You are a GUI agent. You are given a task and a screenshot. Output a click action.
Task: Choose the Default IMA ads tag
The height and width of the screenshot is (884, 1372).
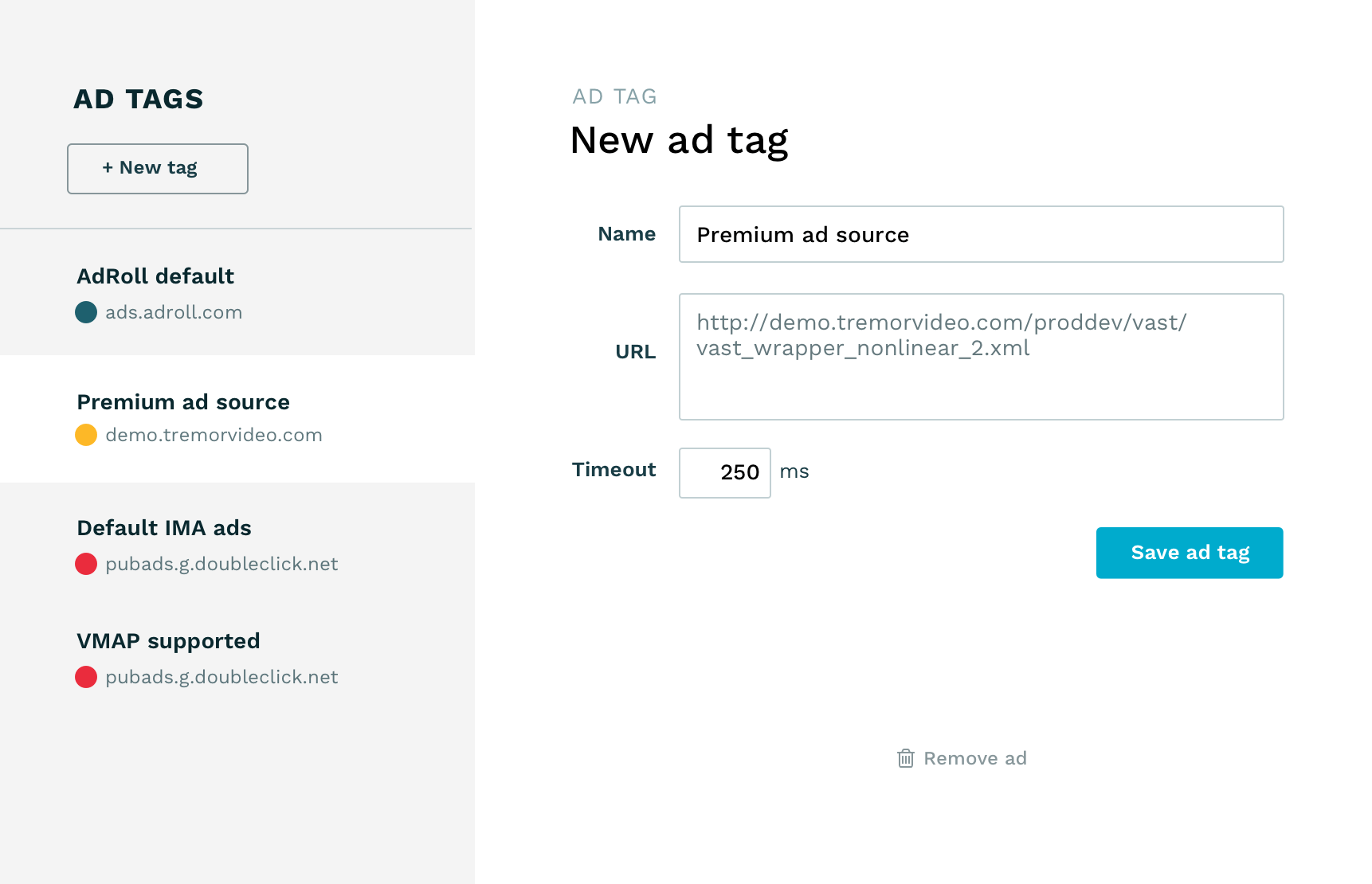tap(237, 546)
